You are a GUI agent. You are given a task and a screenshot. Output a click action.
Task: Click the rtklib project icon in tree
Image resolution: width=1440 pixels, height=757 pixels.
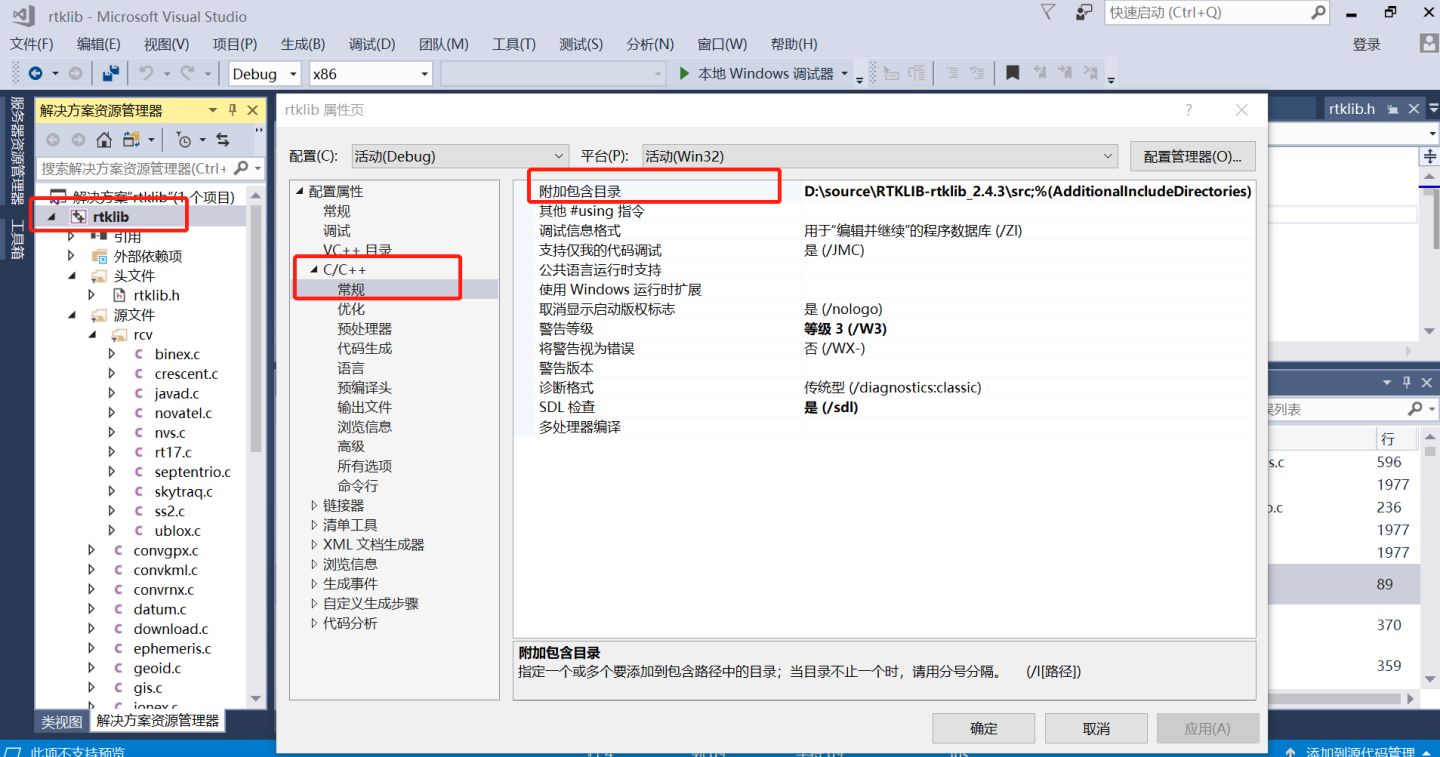[x=78, y=217]
